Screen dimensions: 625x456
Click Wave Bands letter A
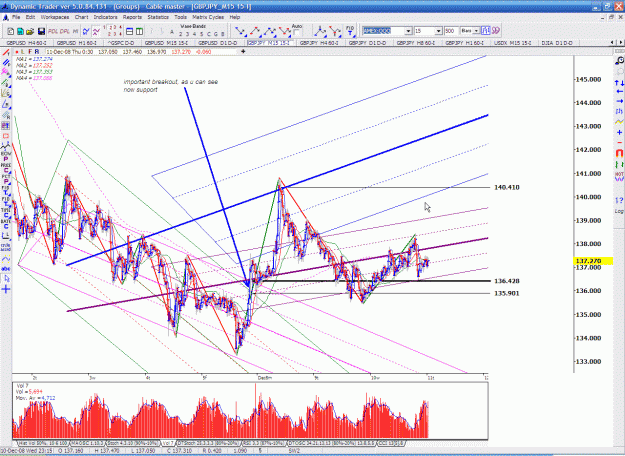[x=172, y=32]
